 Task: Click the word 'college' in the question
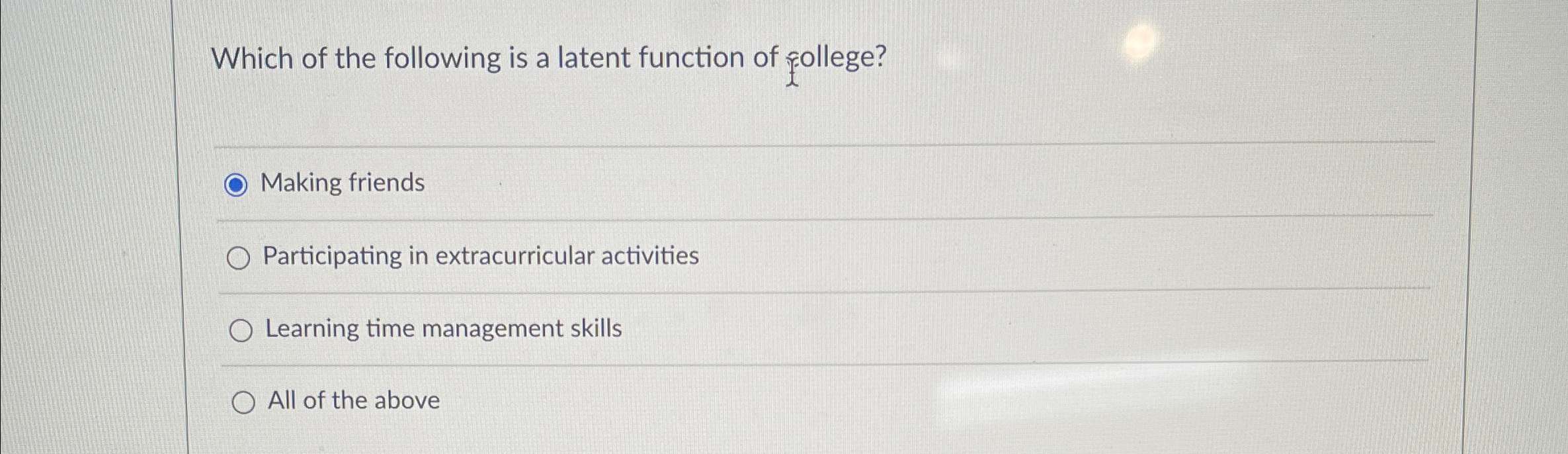click(x=833, y=60)
